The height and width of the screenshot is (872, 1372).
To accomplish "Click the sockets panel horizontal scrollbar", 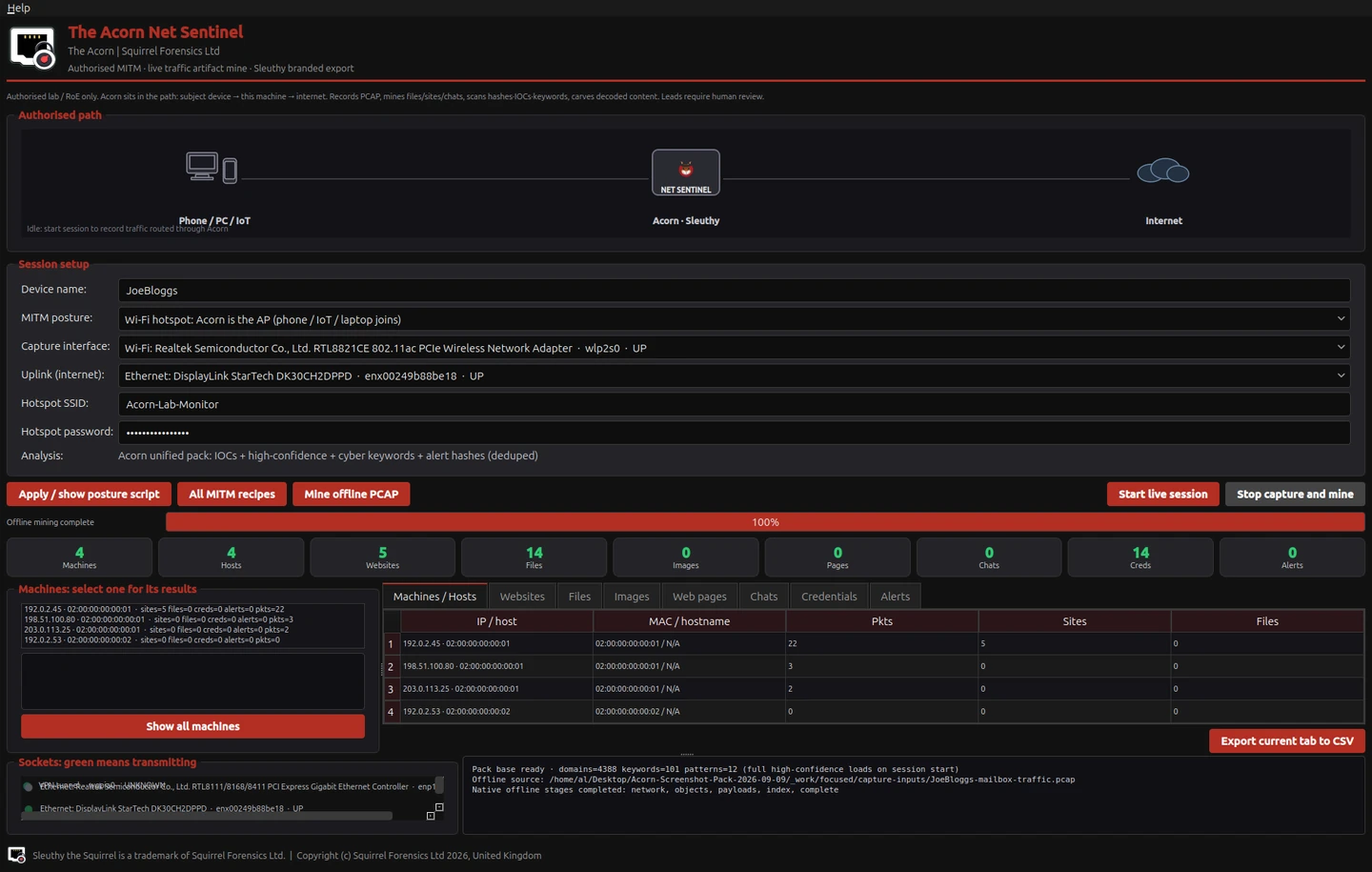I will pos(208,816).
